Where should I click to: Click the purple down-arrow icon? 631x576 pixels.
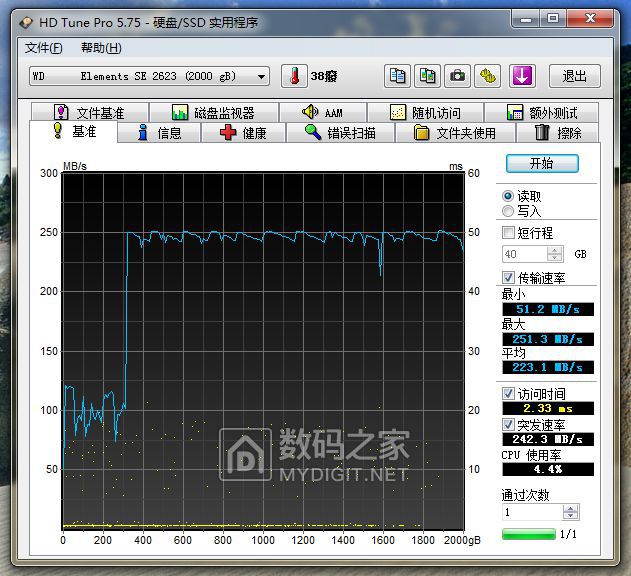pyautogui.click(x=522, y=76)
